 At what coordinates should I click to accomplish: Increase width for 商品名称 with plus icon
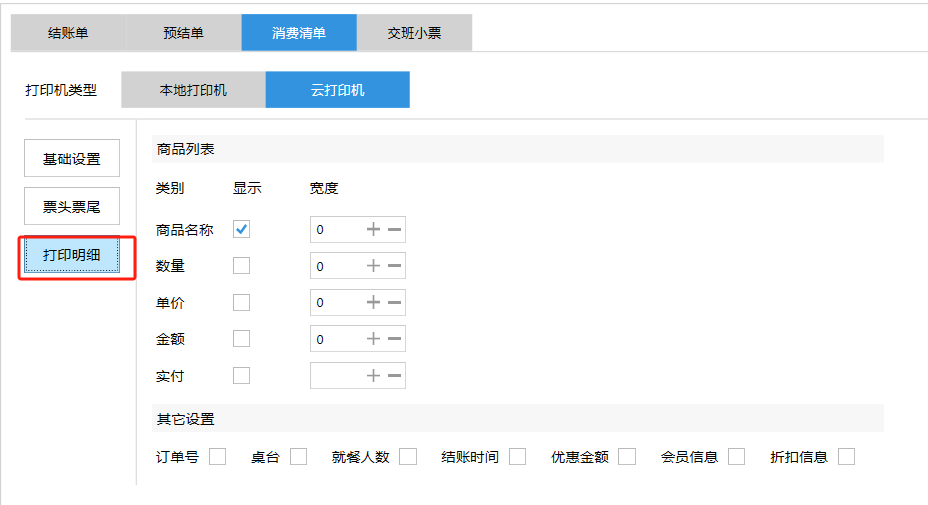(373, 230)
